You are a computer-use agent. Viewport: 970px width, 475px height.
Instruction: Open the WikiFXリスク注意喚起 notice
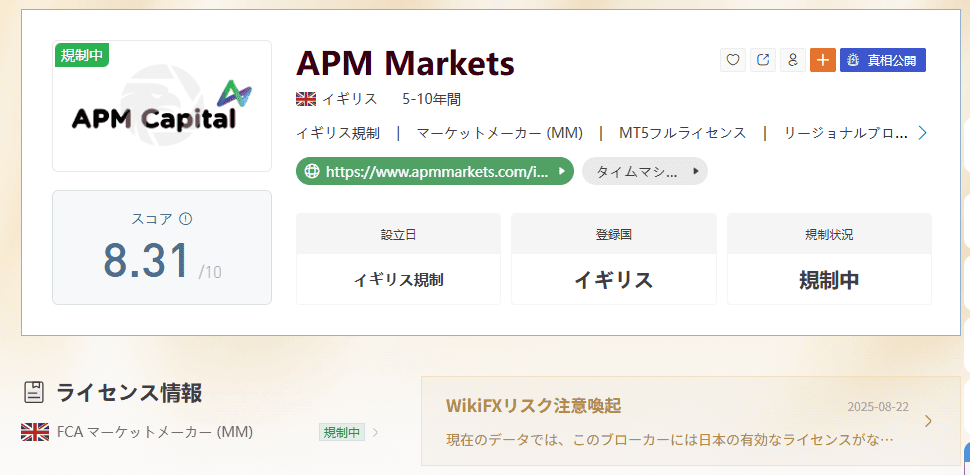[x=690, y=421]
